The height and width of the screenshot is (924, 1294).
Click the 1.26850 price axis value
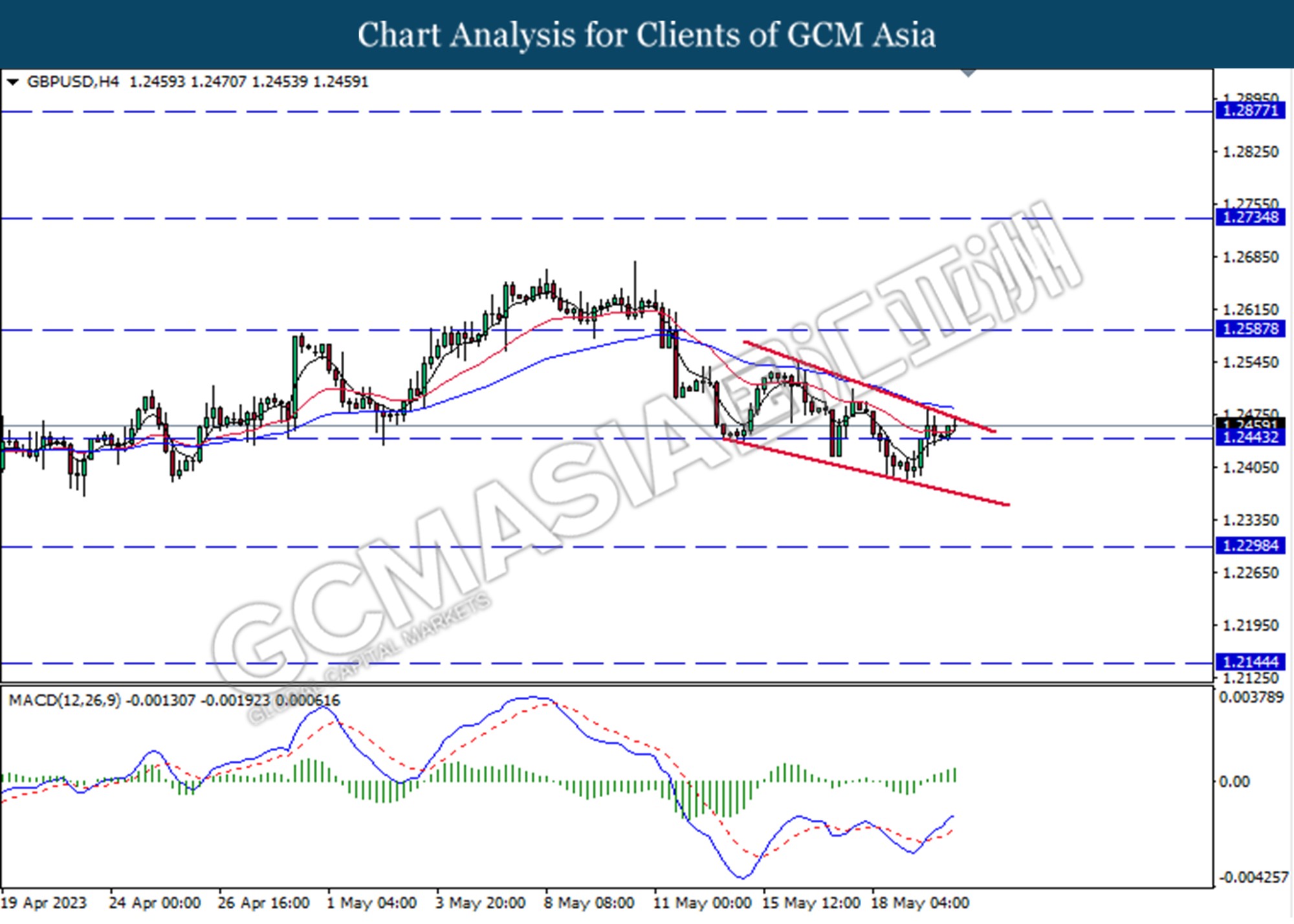click(1250, 258)
